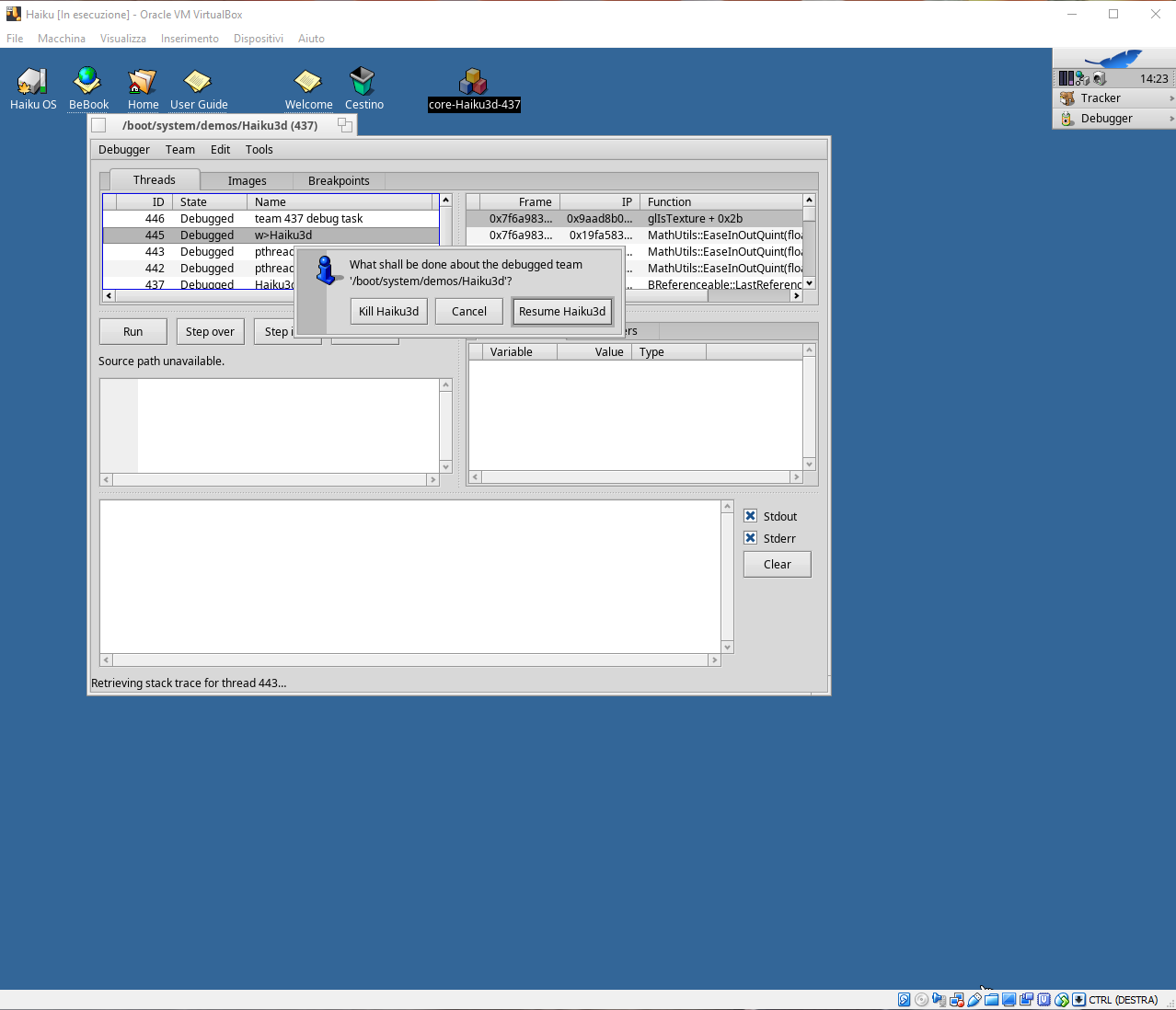Click the Variable column header
The height and width of the screenshot is (1010, 1176).
pos(520,352)
